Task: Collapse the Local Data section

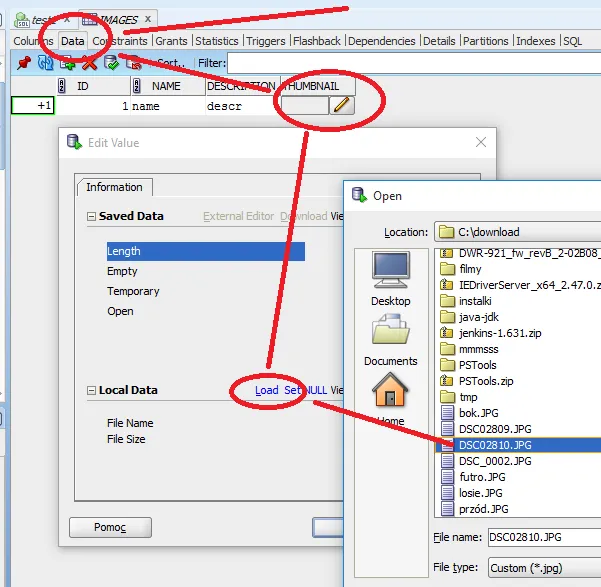Action: pos(91,391)
